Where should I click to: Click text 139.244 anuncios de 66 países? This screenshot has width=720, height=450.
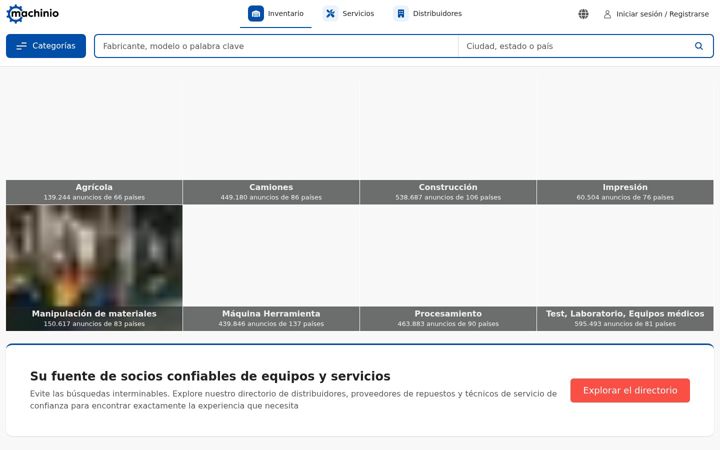[x=94, y=197]
